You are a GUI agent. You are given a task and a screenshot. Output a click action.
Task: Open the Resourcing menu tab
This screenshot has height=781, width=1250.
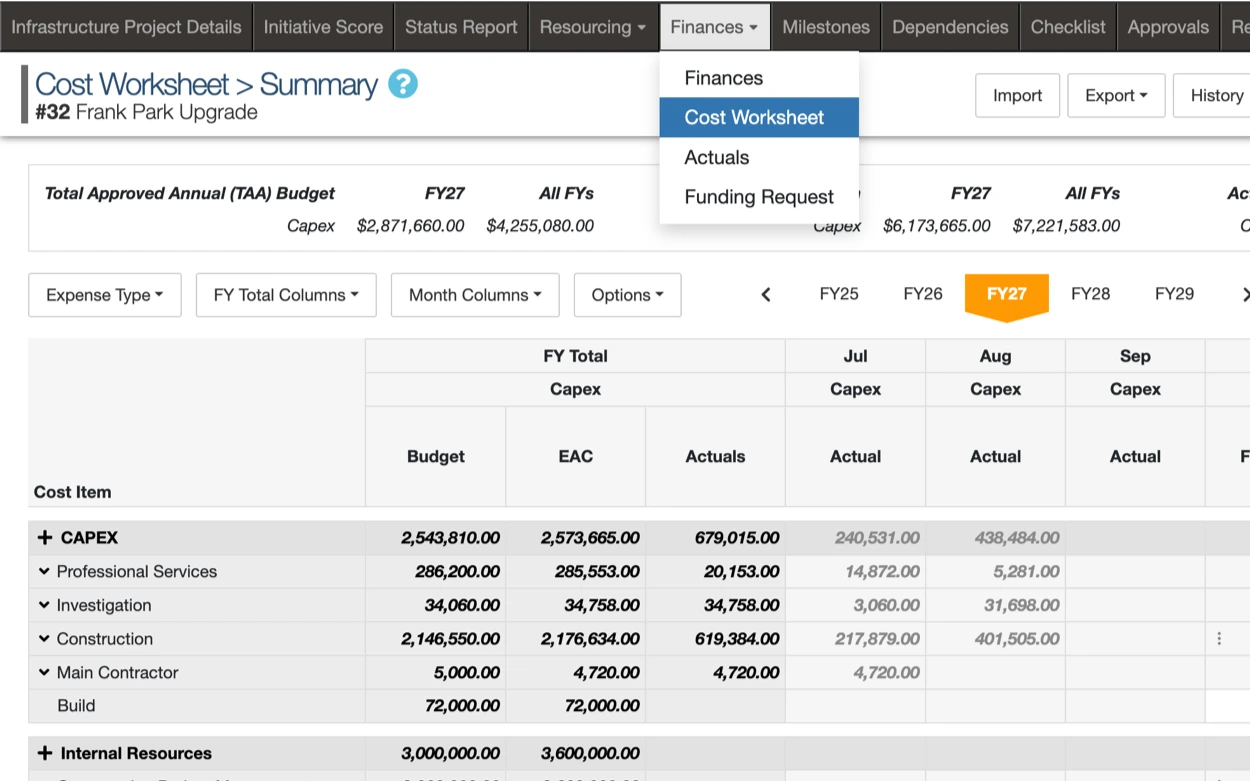coord(593,27)
